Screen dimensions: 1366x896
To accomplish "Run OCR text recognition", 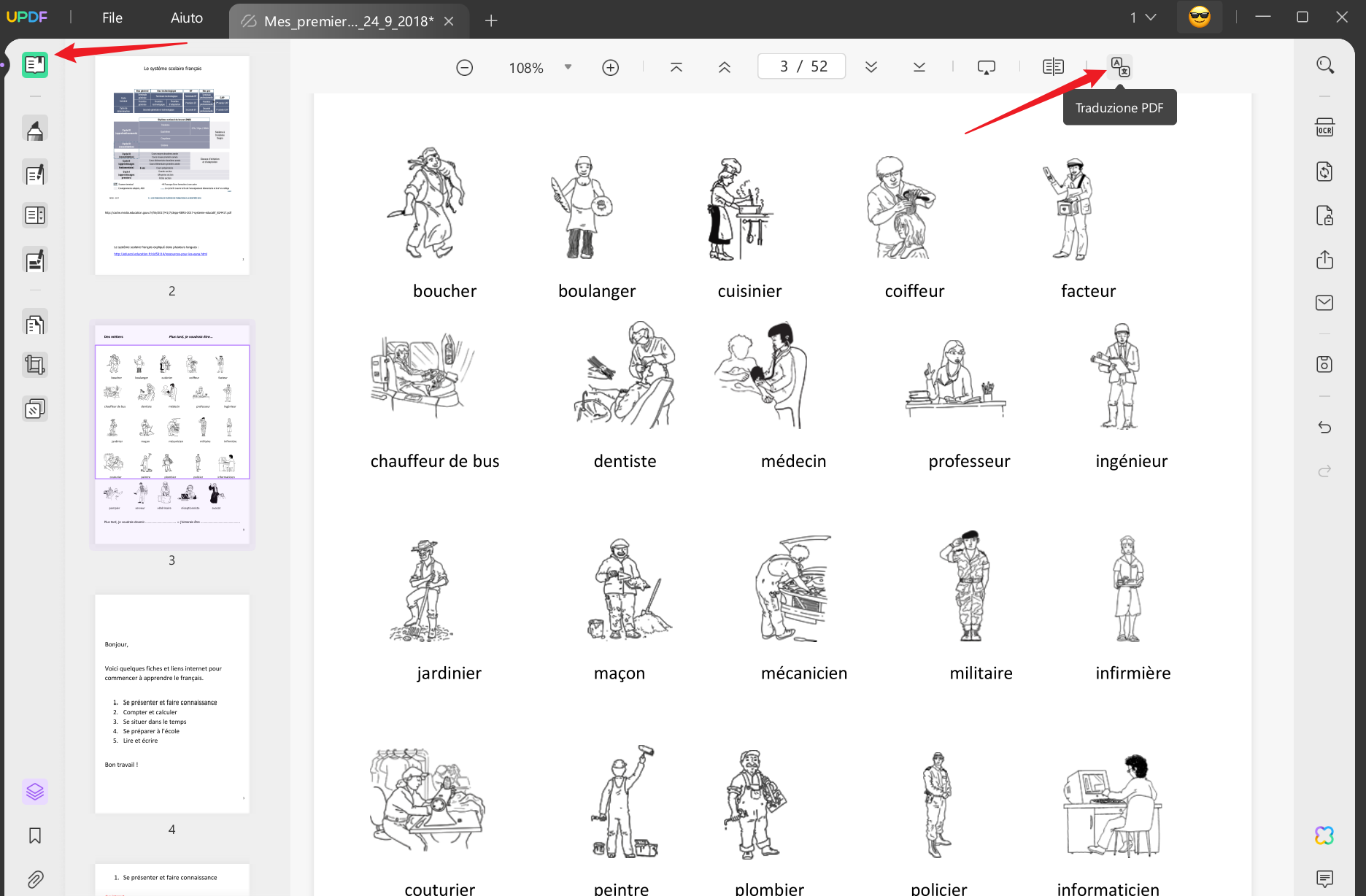I will [1325, 128].
